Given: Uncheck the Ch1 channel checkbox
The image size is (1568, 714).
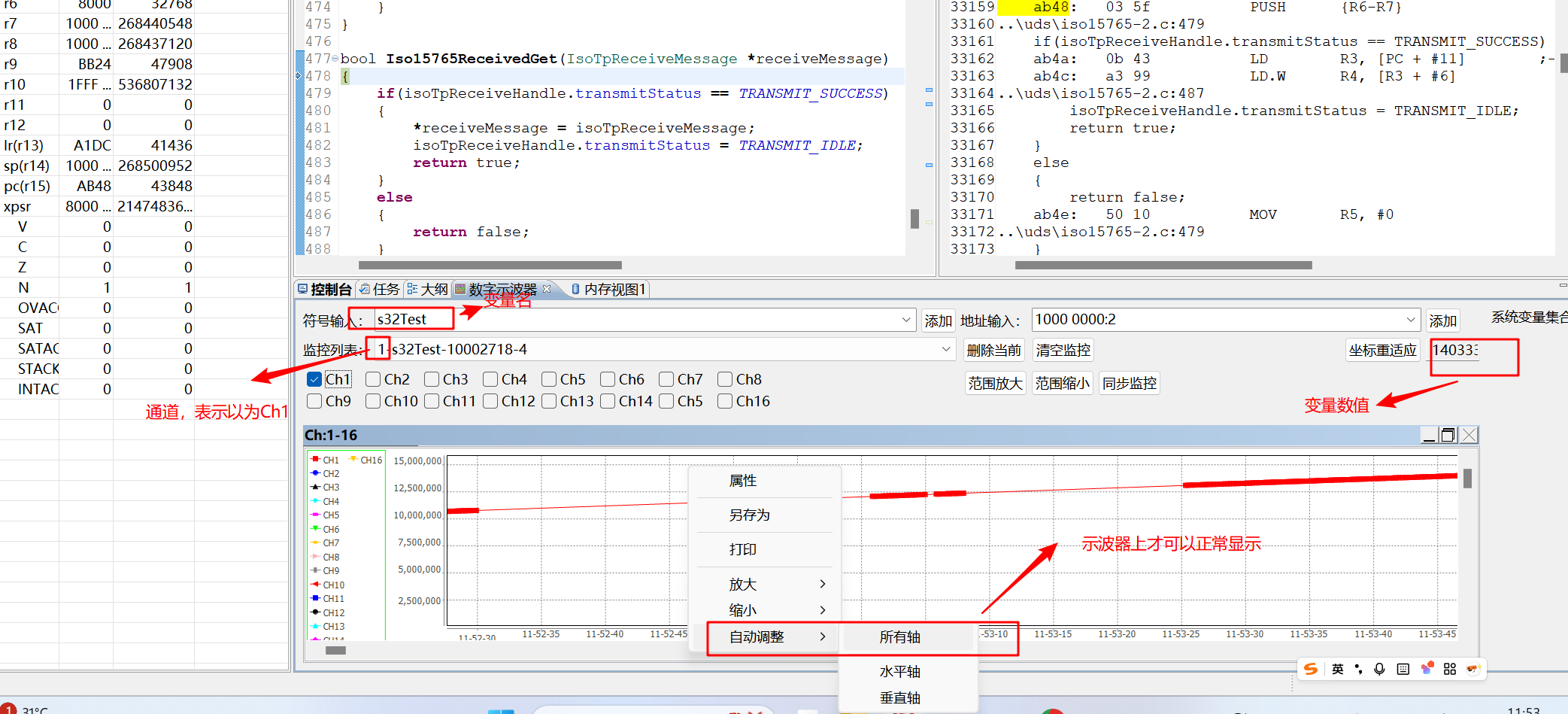Looking at the screenshot, I should (x=315, y=379).
